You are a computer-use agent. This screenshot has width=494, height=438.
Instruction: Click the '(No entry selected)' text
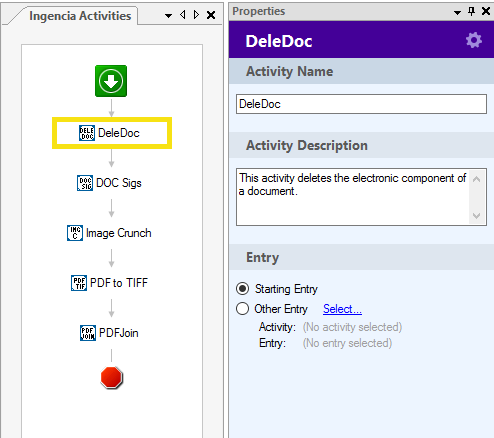[x=347, y=343]
